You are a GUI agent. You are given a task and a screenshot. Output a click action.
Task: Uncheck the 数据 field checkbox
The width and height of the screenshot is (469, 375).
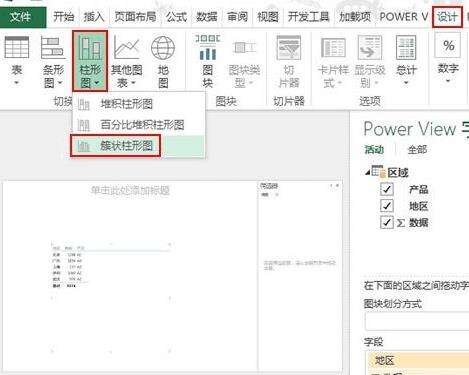click(x=386, y=222)
